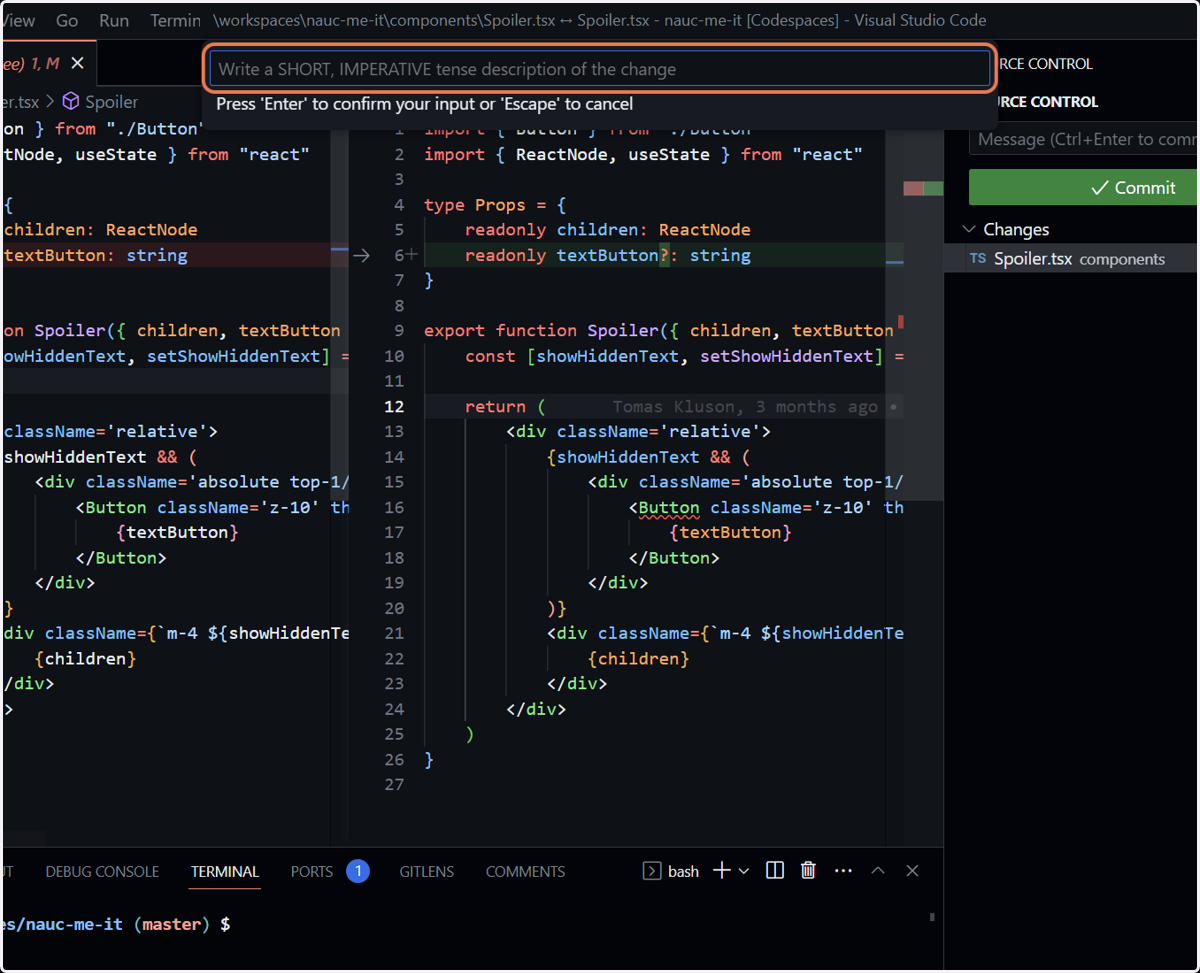Click the diff revert arrow icon
The width and height of the screenshot is (1200, 973).
point(361,255)
